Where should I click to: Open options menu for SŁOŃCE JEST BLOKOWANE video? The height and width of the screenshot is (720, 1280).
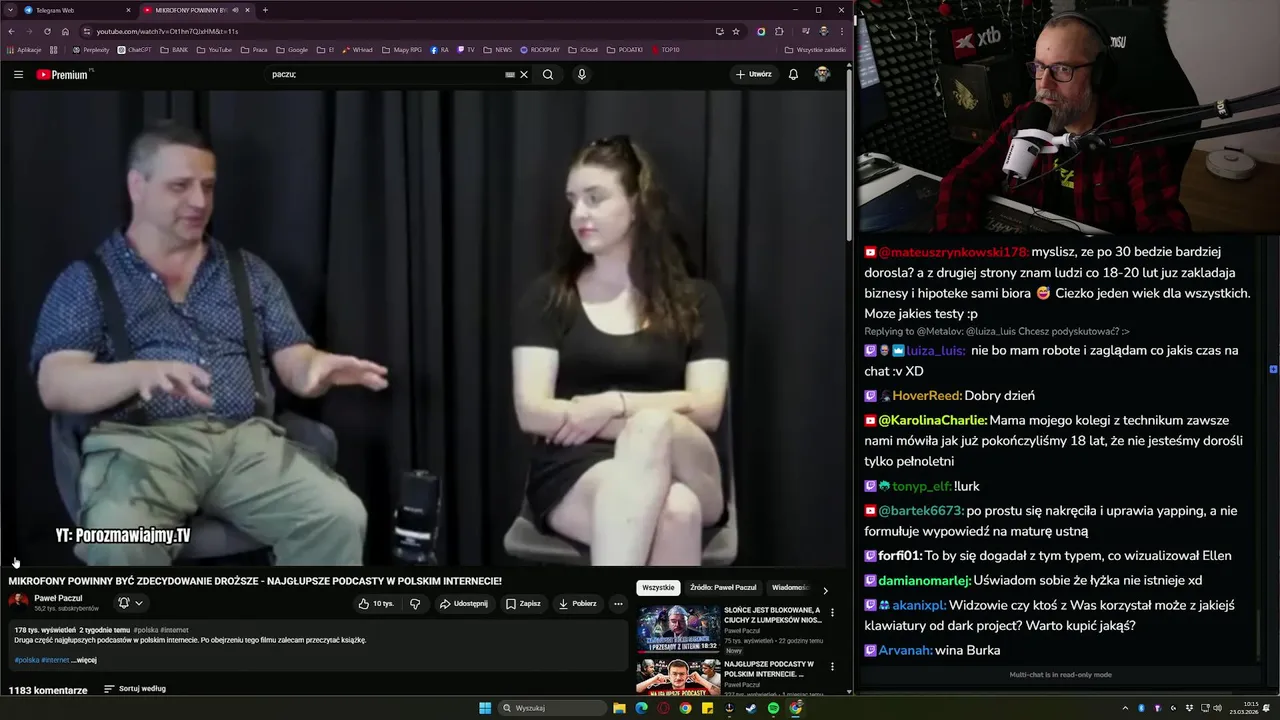pyautogui.click(x=832, y=611)
